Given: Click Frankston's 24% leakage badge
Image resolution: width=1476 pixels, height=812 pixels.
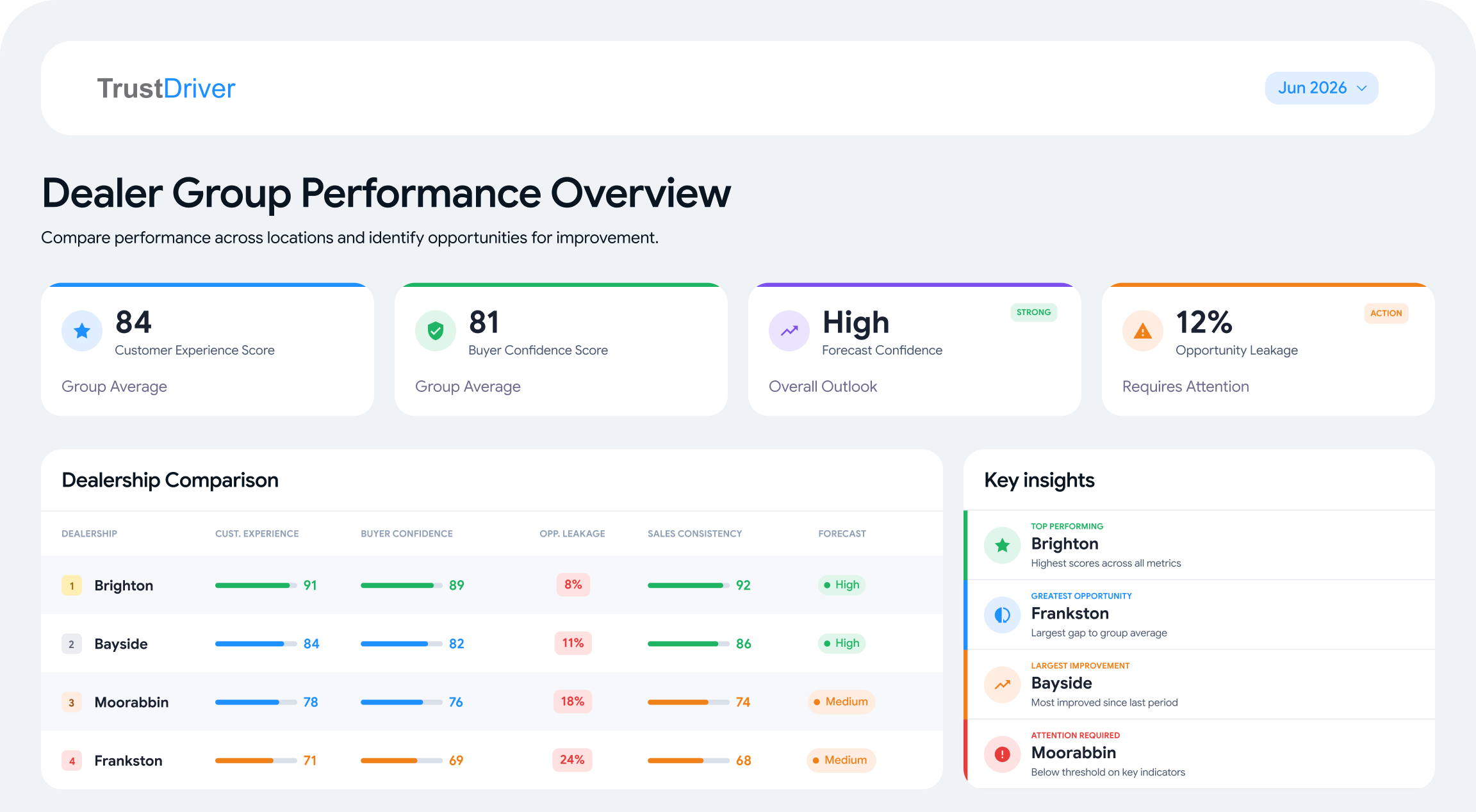Looking at the screenshot, I should click(x=573, y=759).
